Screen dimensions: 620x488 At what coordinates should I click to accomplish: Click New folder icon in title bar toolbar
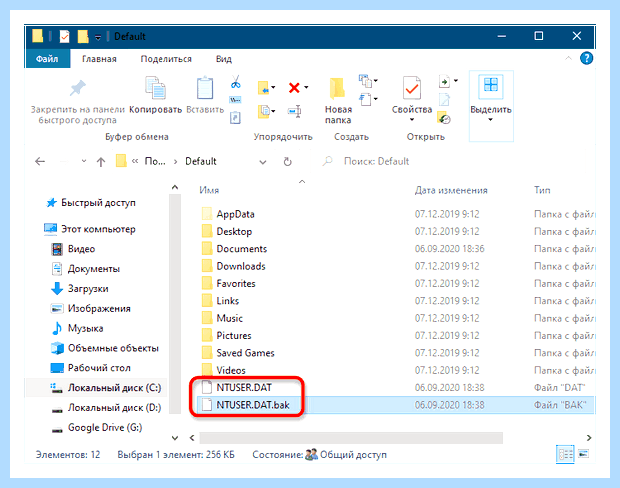tap(83, 36)
